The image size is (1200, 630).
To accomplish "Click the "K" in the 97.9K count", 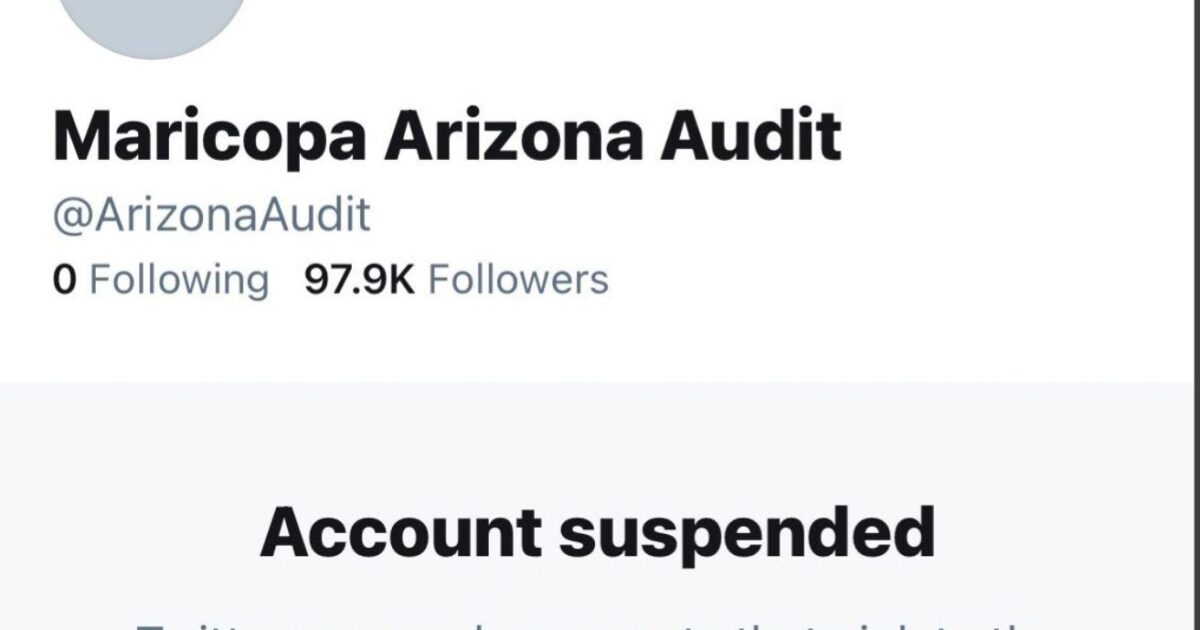I will pyautogui.click(x=401, y=280).
